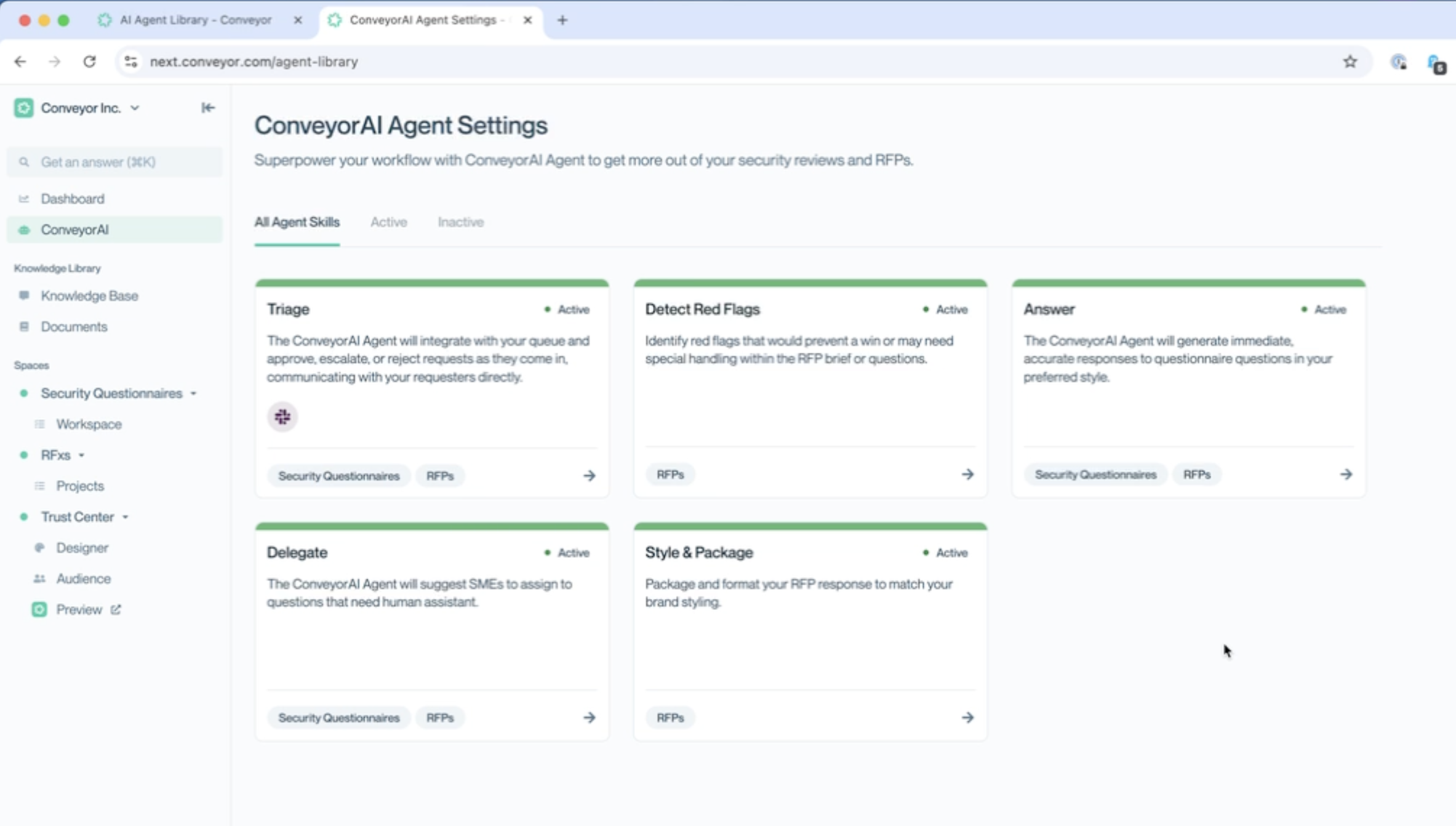Collapse the left sidebar panel

click(x=208, y=108)
